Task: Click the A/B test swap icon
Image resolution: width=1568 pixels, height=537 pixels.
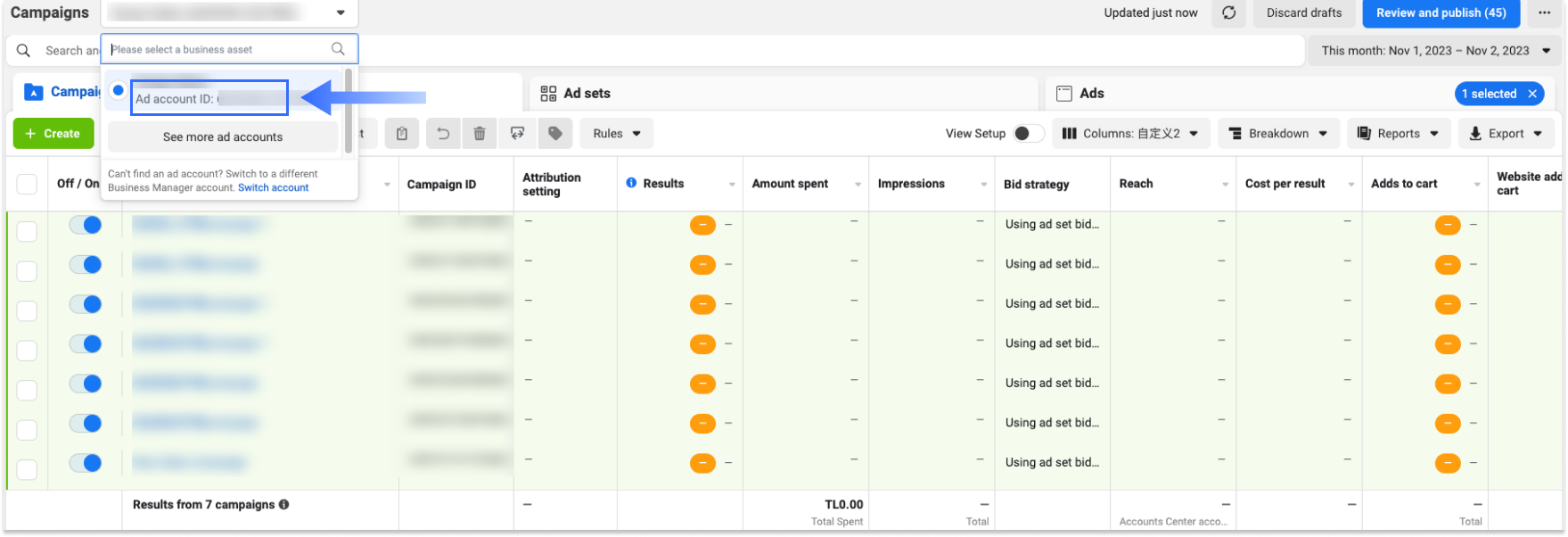Action: 517,134
